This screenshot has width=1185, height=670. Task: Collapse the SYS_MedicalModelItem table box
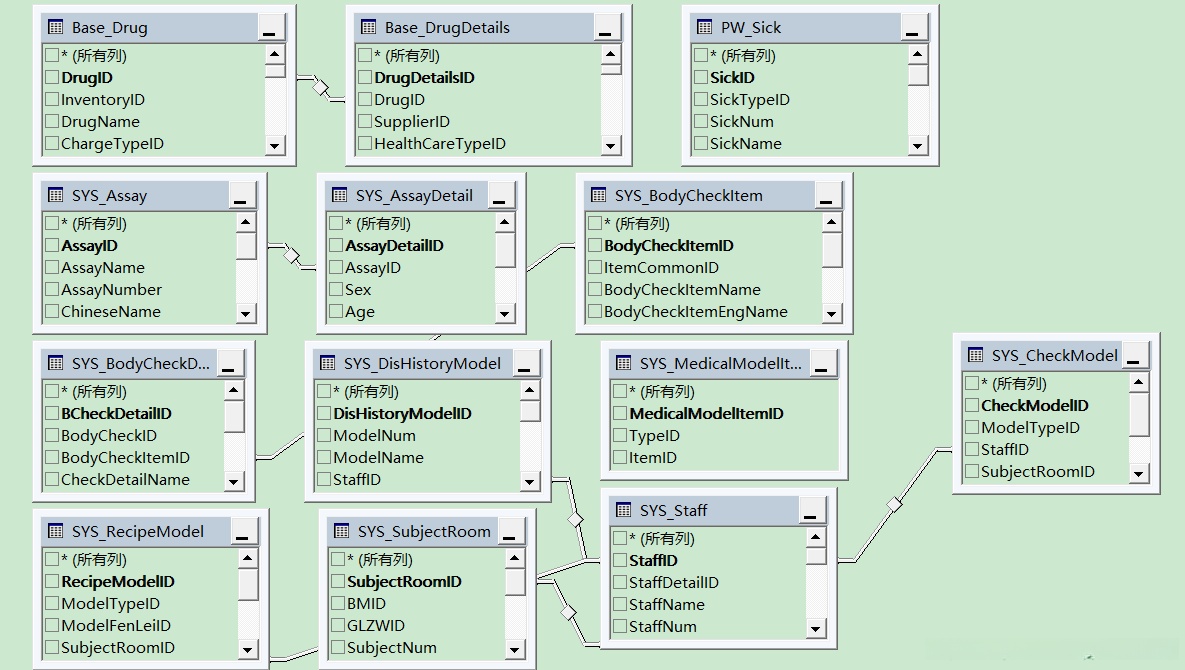[x=821, y=364]
